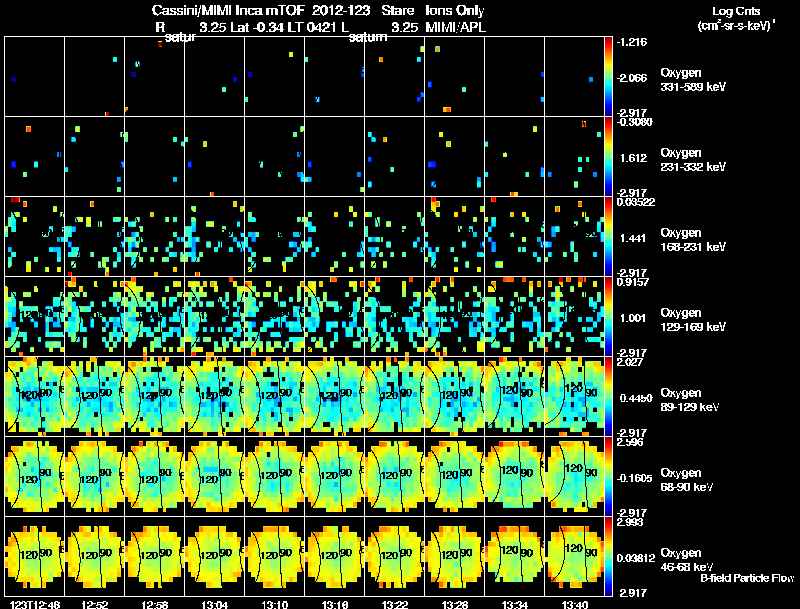The image size is (800, 609).
Task: Select the Oxygen 68-90 keV panel at 13:40
Action: pyautogui.click(x=574, y=476)
